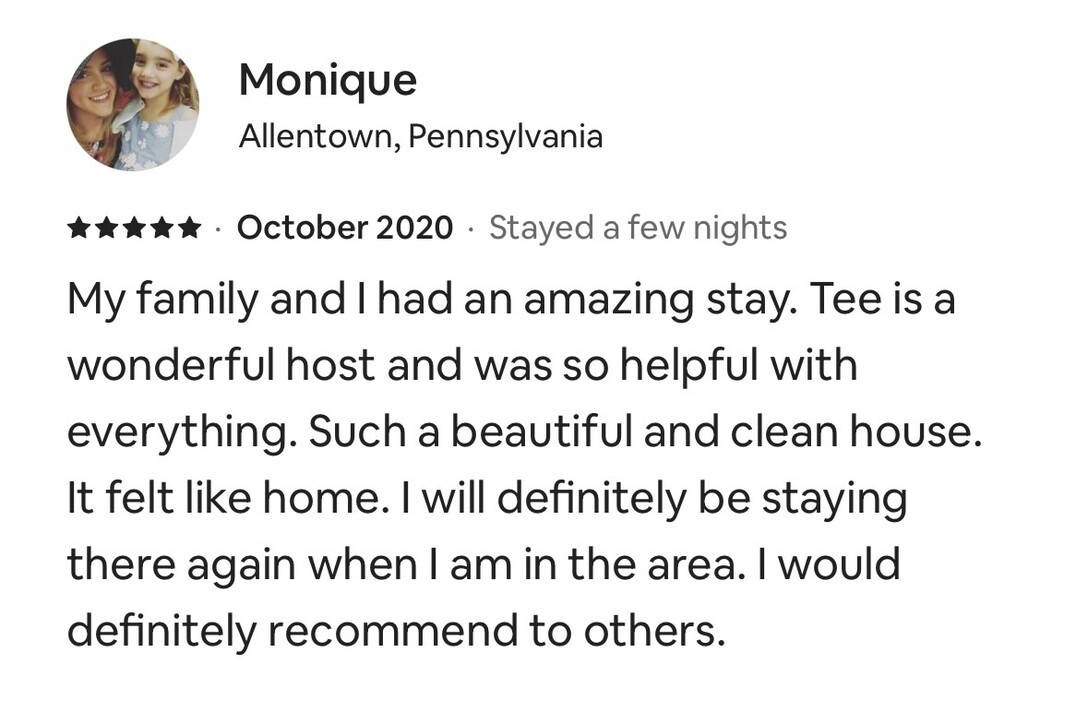
Task: Select the fifth rating star
Action: tap(187, 229)
